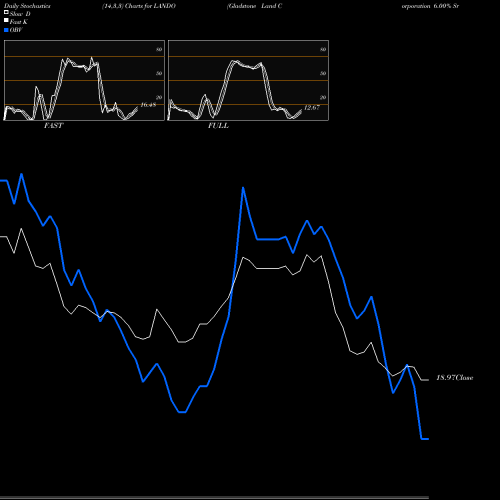This screenshot has width=500, height=500.
Task: Click the 'Slow D' legend label
Action: coord(20,14)
